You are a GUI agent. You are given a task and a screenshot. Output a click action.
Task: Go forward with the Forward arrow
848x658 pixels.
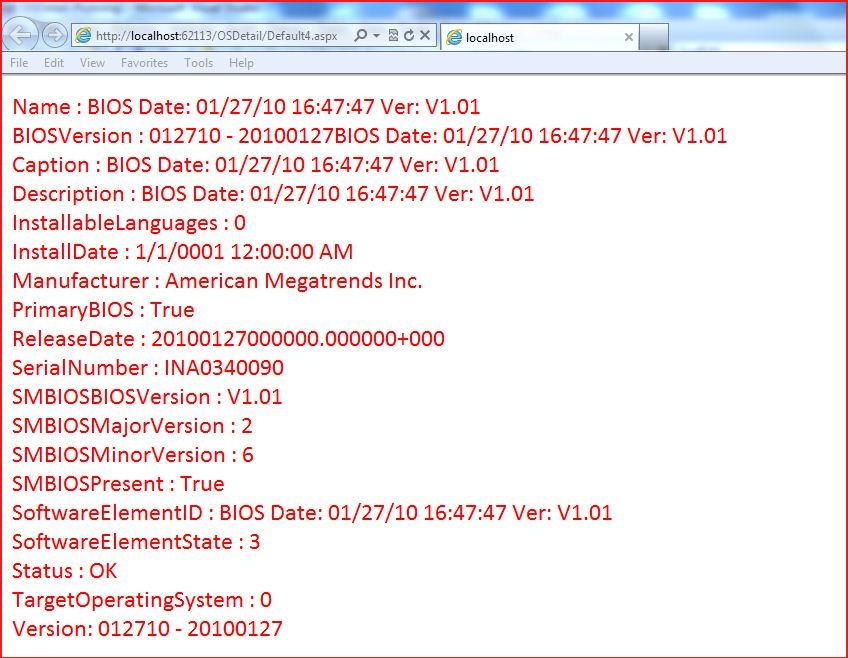coord(54,36)
